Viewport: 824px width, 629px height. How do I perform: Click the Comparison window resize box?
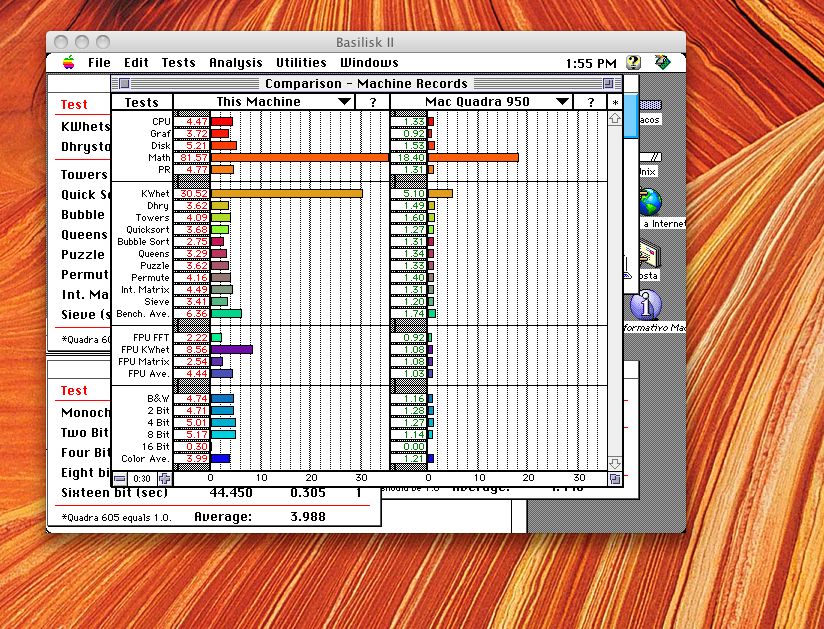click(615, 479)
